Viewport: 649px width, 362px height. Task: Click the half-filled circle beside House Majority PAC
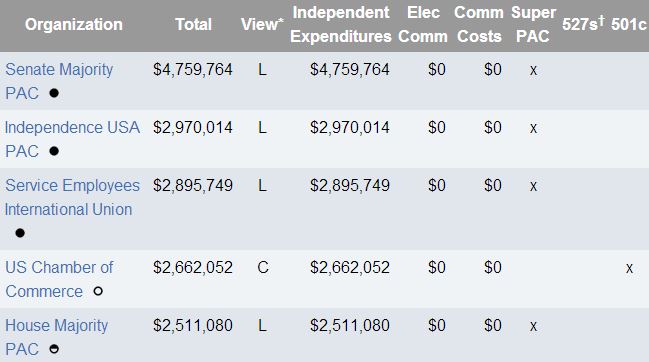click(54, 349)
